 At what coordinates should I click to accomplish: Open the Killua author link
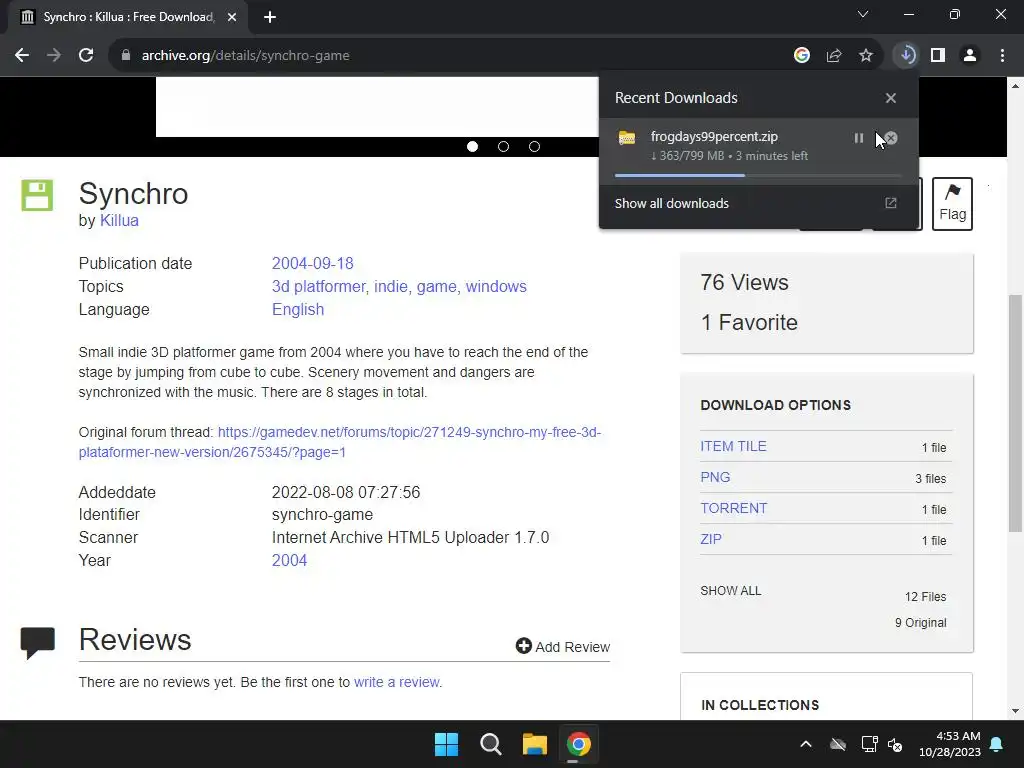(119, 220)
